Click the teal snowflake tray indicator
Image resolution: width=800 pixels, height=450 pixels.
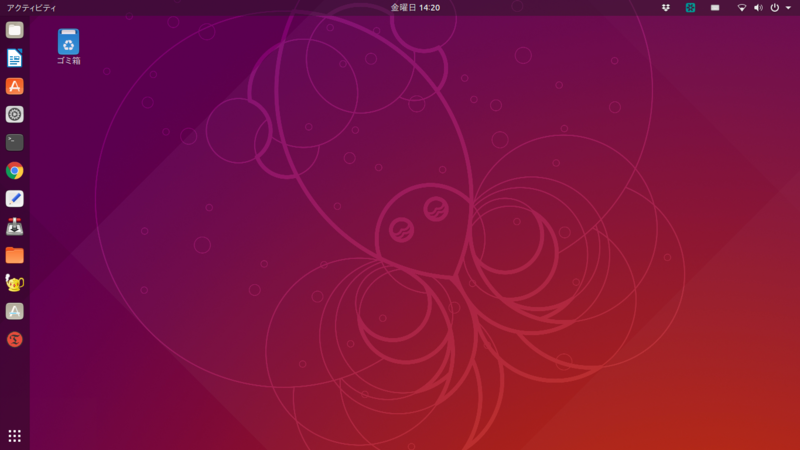690,8
